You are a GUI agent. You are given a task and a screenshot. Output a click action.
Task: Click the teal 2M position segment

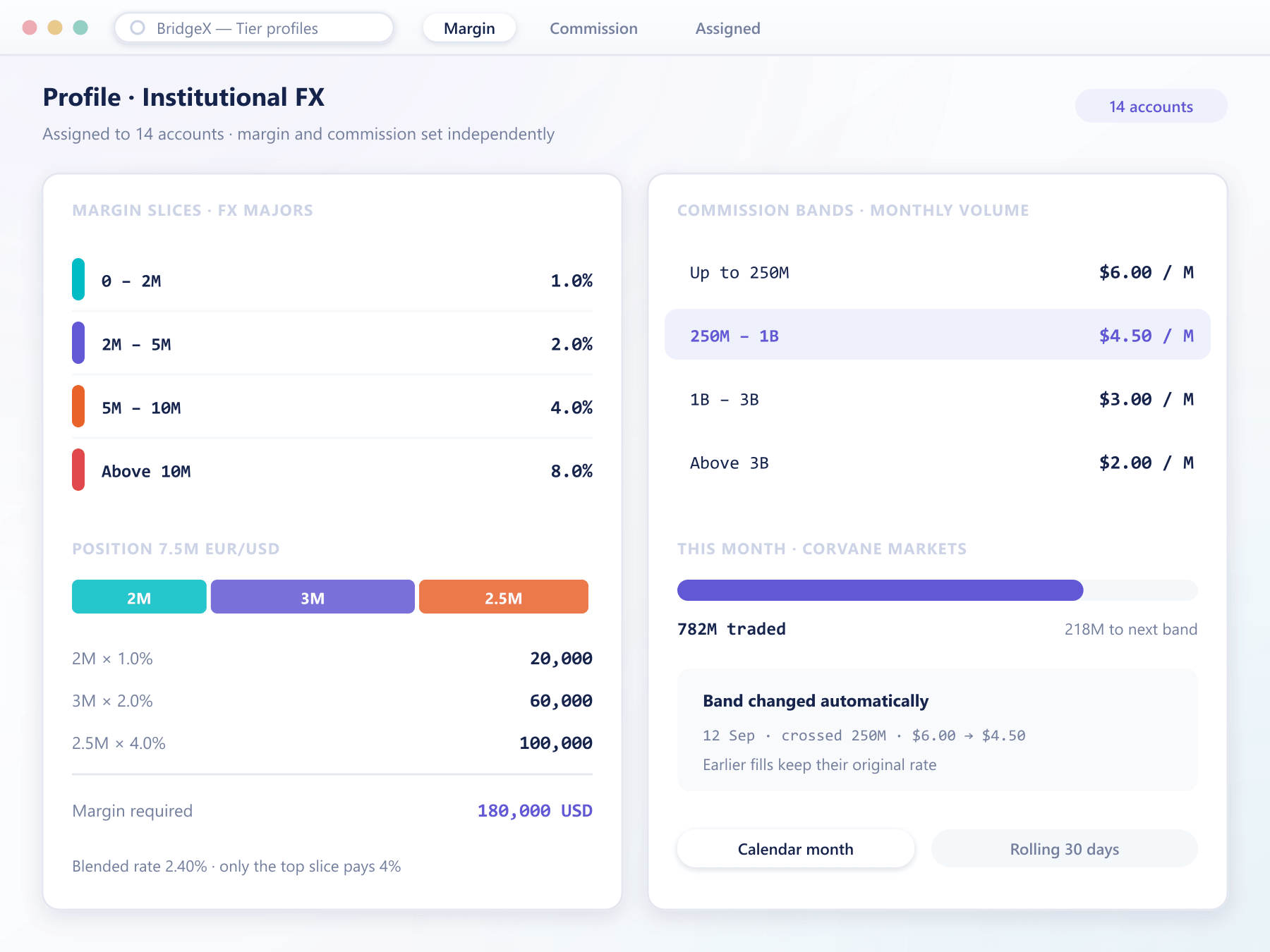pos(139,597)
